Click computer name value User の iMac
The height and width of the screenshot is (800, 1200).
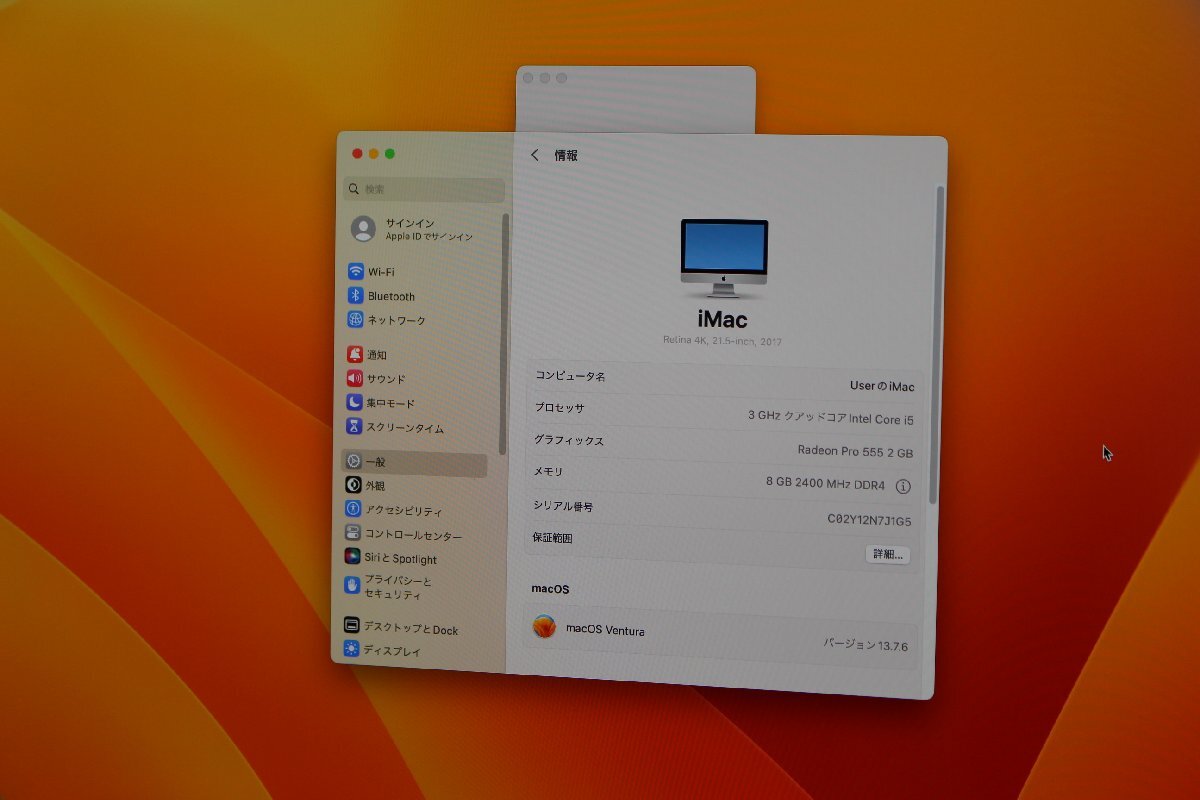[882, 387]
